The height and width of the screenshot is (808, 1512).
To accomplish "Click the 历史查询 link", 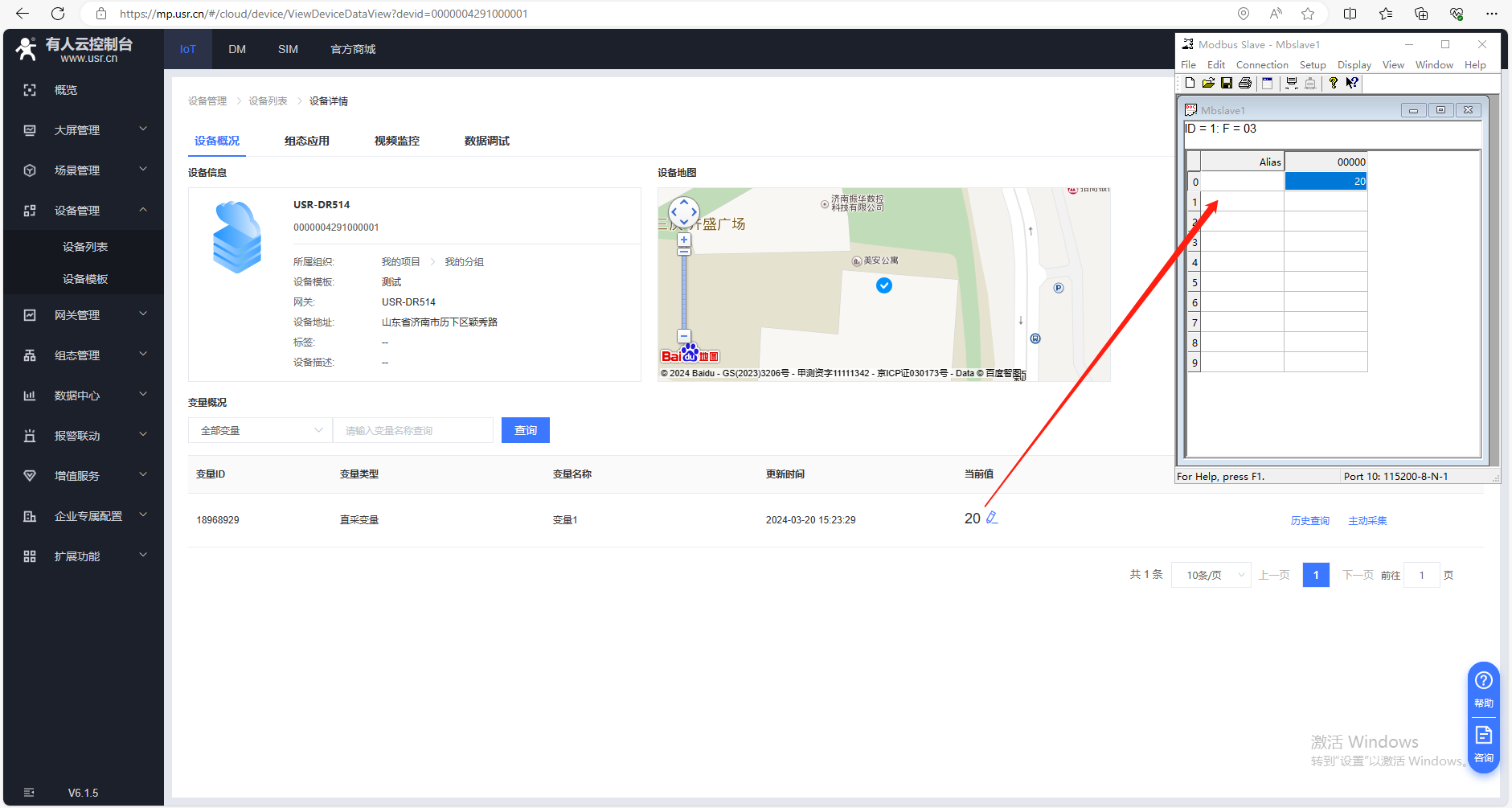I will point(1309,521).
